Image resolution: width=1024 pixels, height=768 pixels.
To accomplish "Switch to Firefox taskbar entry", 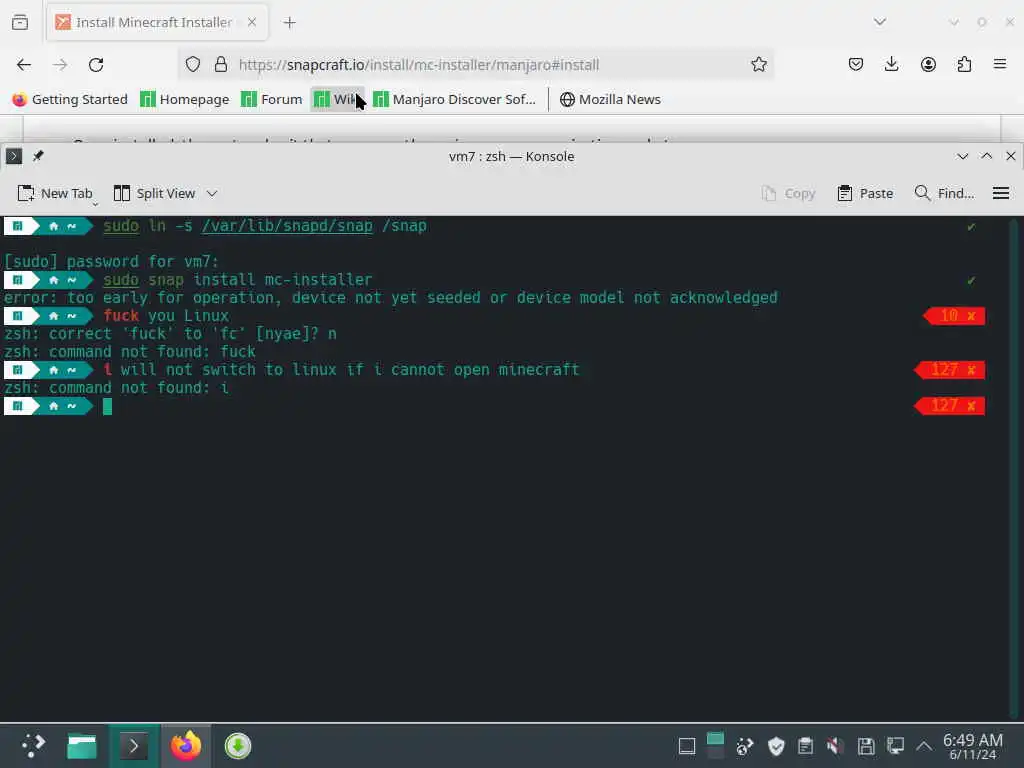I will click(x=185, y=746).
